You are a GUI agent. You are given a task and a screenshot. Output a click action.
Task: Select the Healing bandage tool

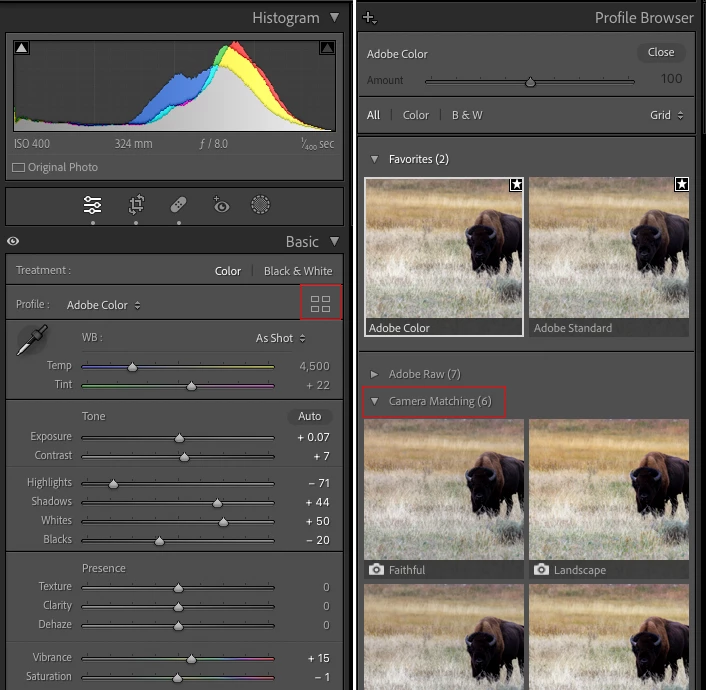[179, 205]
